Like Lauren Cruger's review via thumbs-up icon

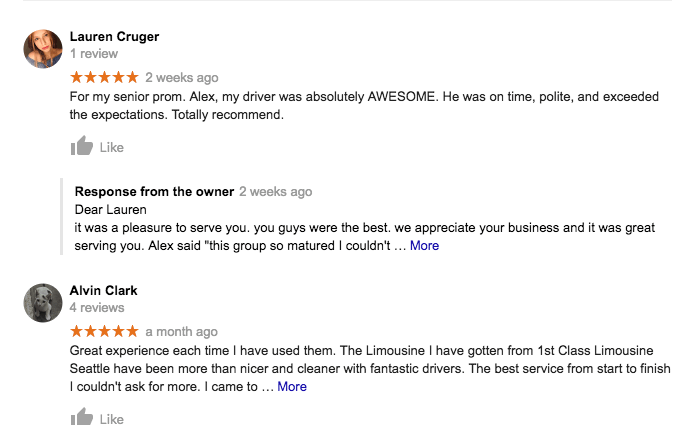point(81,147)
